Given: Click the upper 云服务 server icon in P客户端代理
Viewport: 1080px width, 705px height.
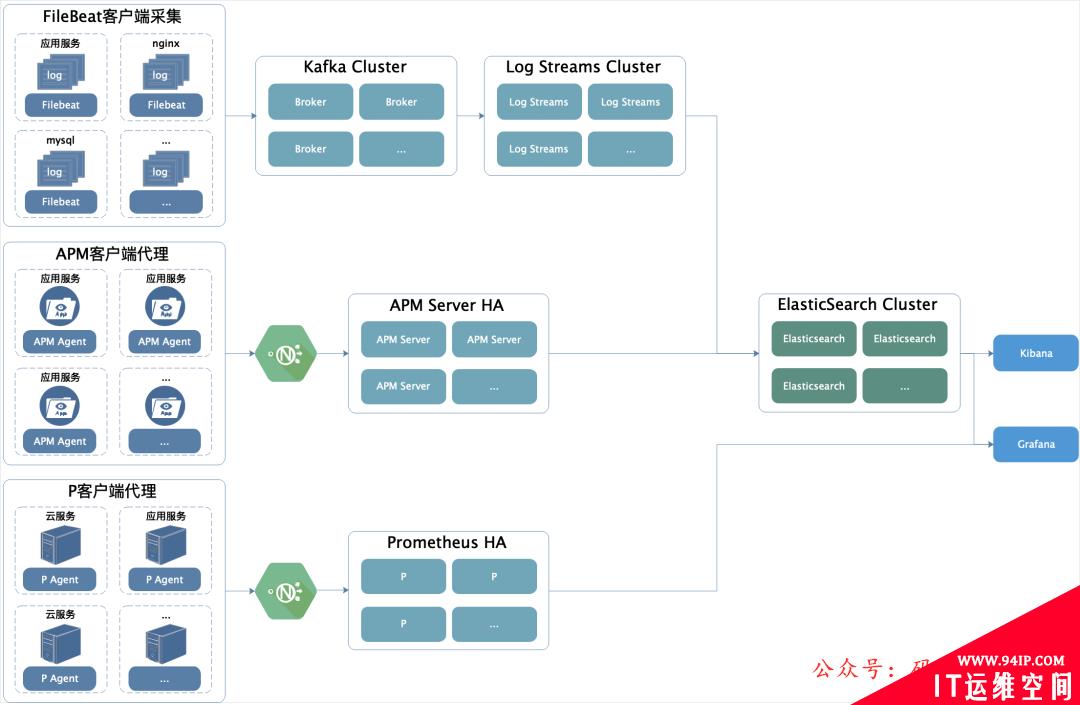Looking at the screenshot, I should (x=61, y=545).
